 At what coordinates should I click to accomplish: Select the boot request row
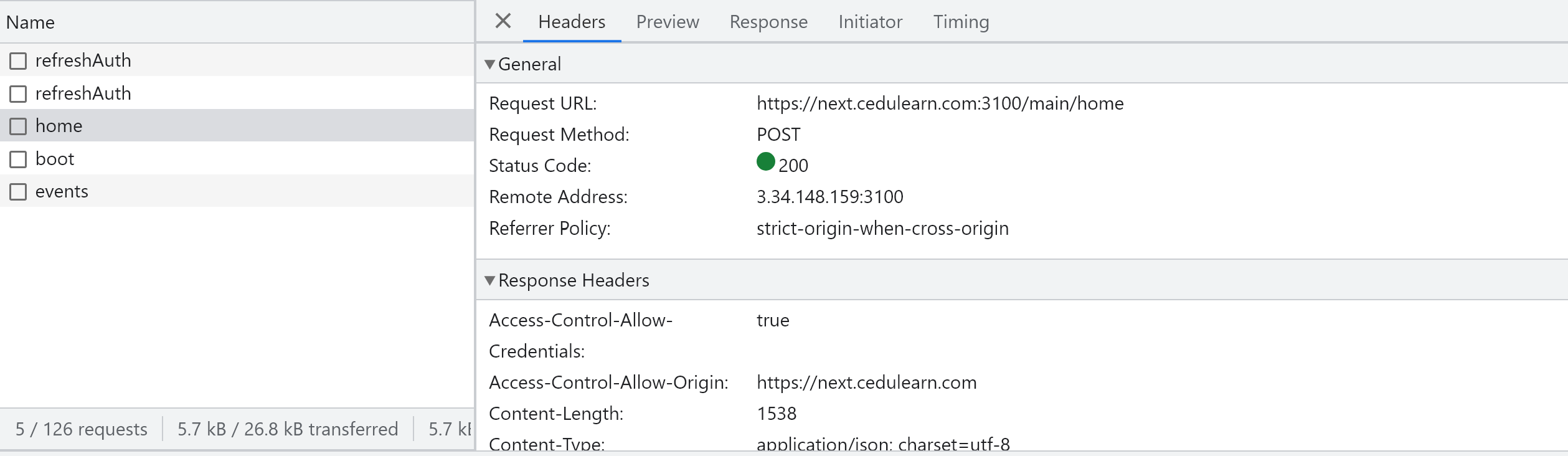click(x=237, y=159)
